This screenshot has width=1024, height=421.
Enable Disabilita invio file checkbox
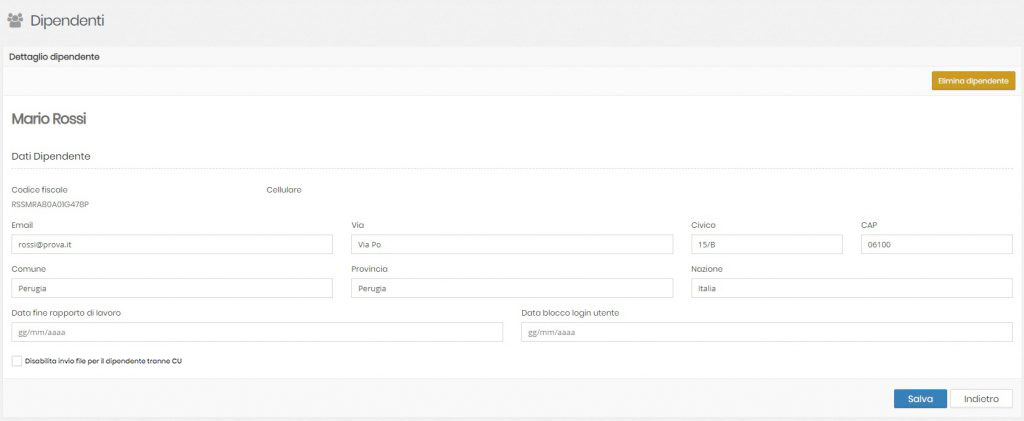click(x=16, y=361)
